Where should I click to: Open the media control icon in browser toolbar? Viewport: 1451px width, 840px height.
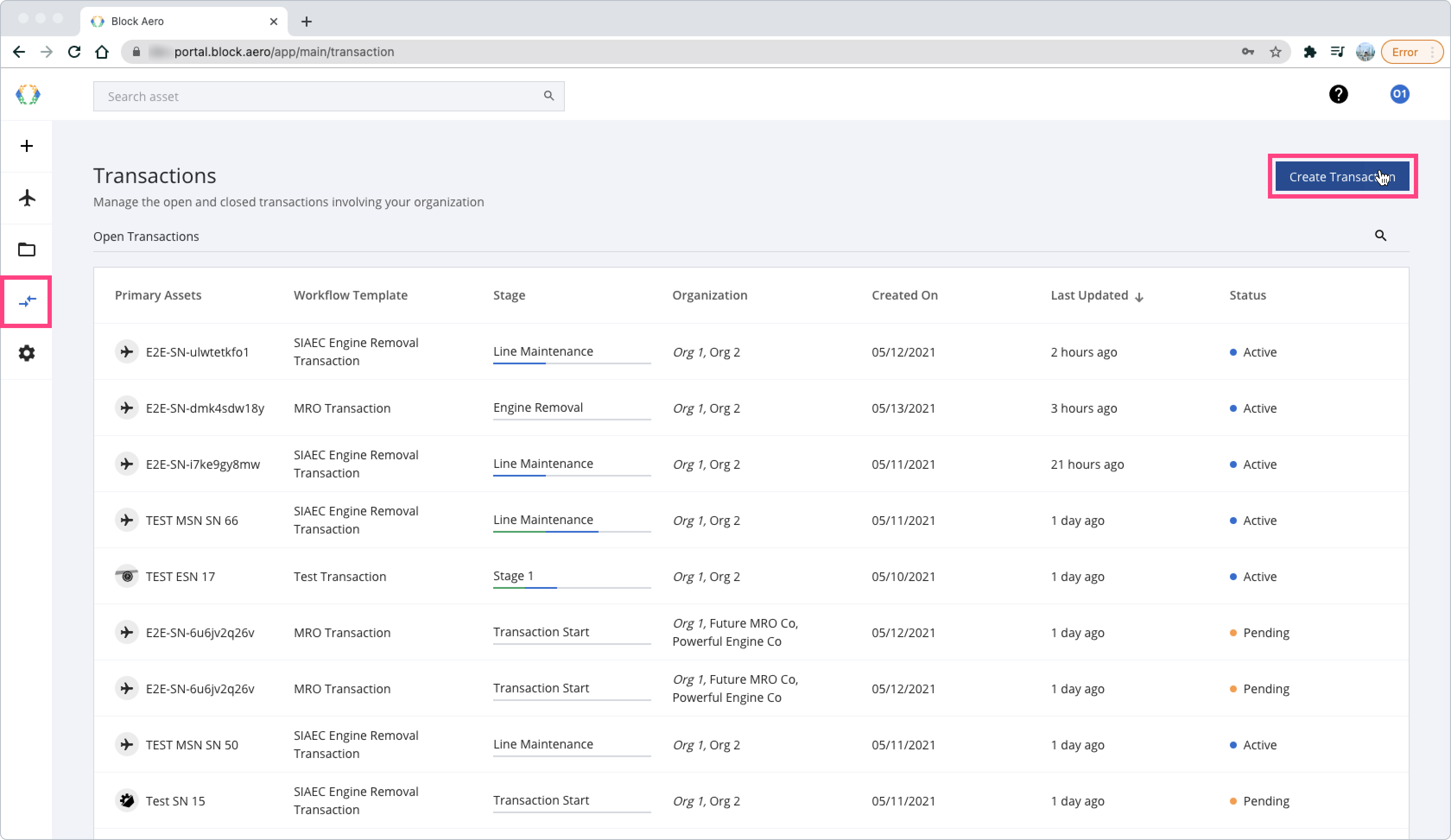coord(1337,52)
